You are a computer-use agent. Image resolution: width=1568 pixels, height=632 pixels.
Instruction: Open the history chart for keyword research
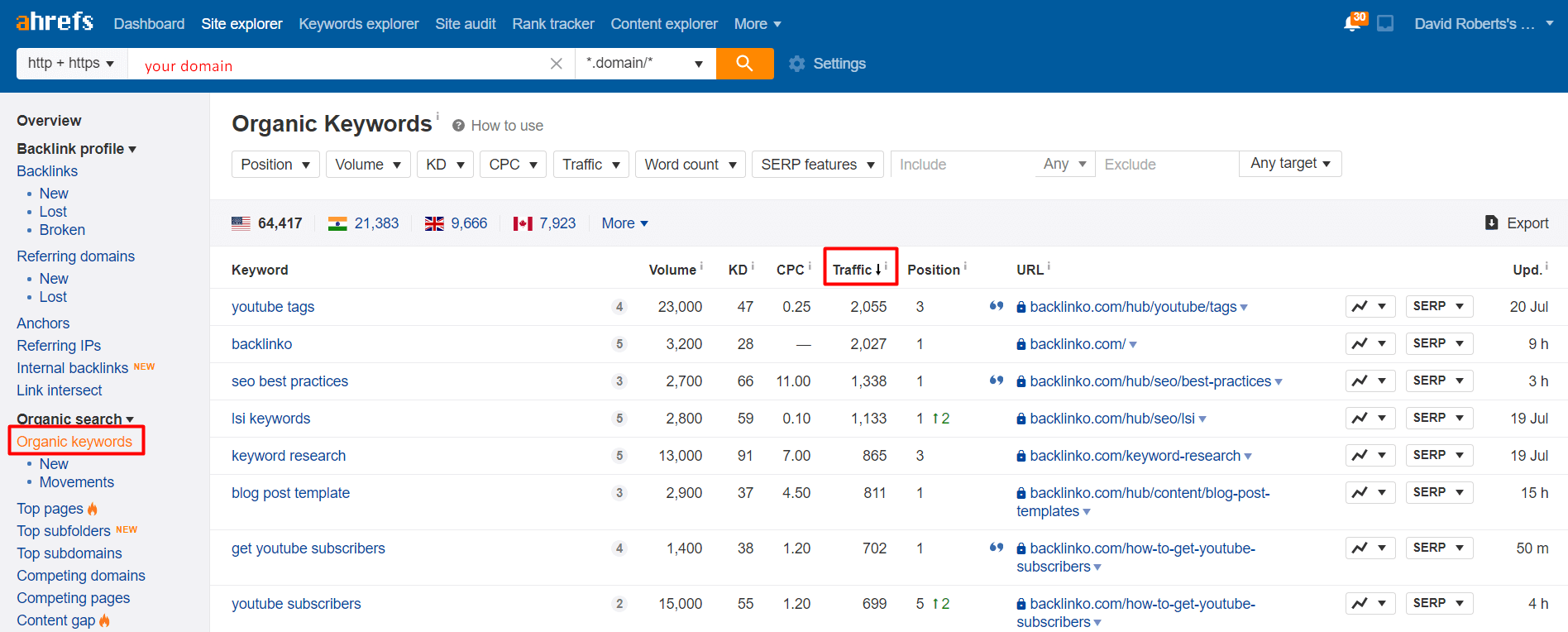[1370, 455]
